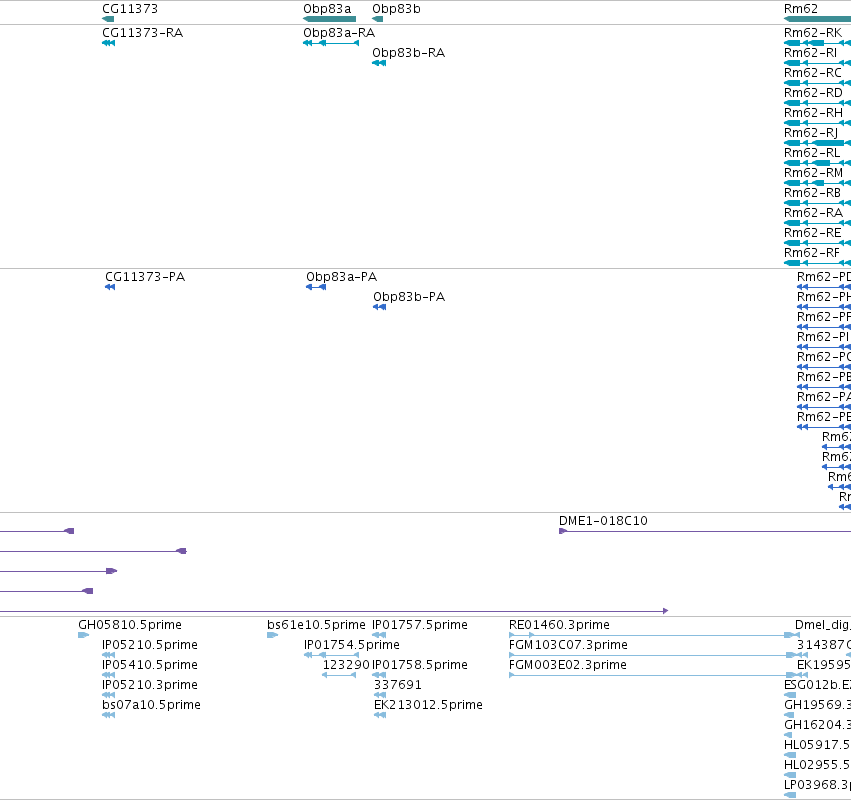Select the Obp83b-PA protein glyph
The image size is (851, 800).
click(379, 307)
